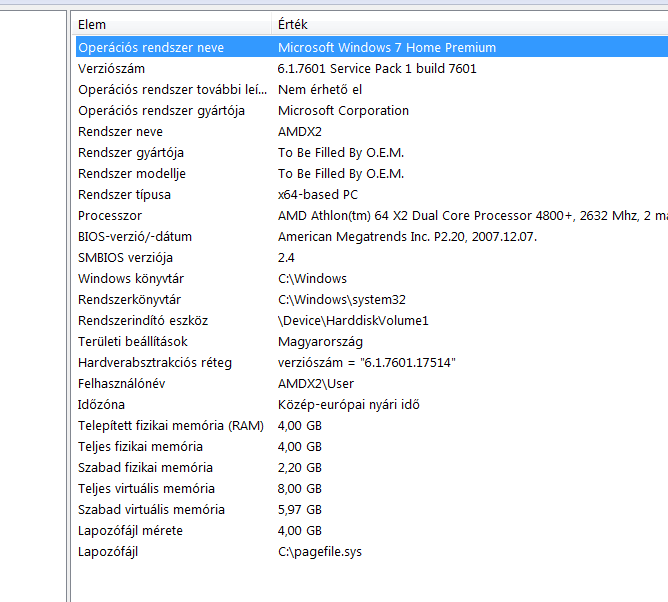Click the '5,97 GB' value

[x=299, y=510]
